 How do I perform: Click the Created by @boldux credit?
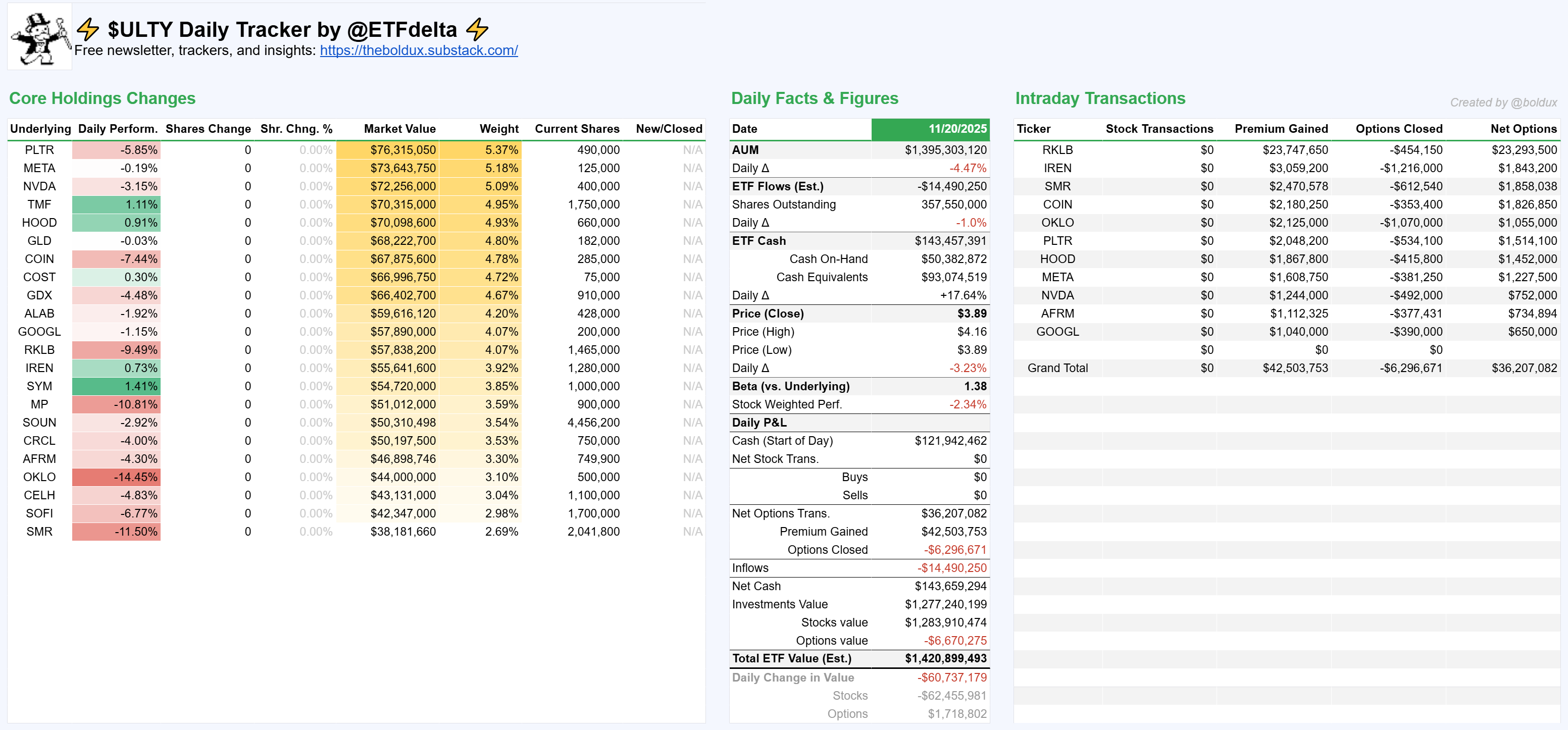pos(1503,103)
